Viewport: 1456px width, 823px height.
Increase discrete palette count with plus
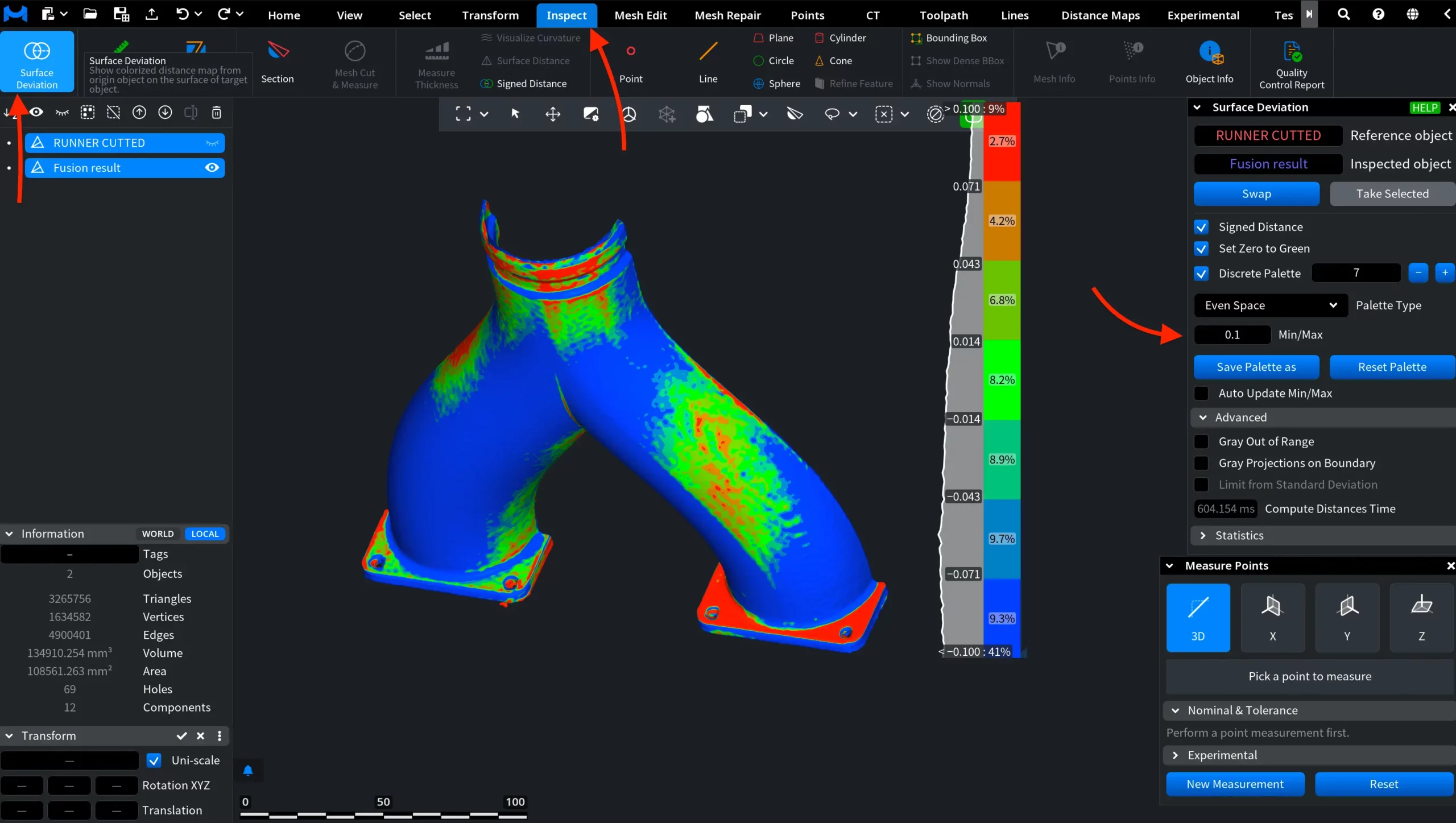(x=1445, y=273)
